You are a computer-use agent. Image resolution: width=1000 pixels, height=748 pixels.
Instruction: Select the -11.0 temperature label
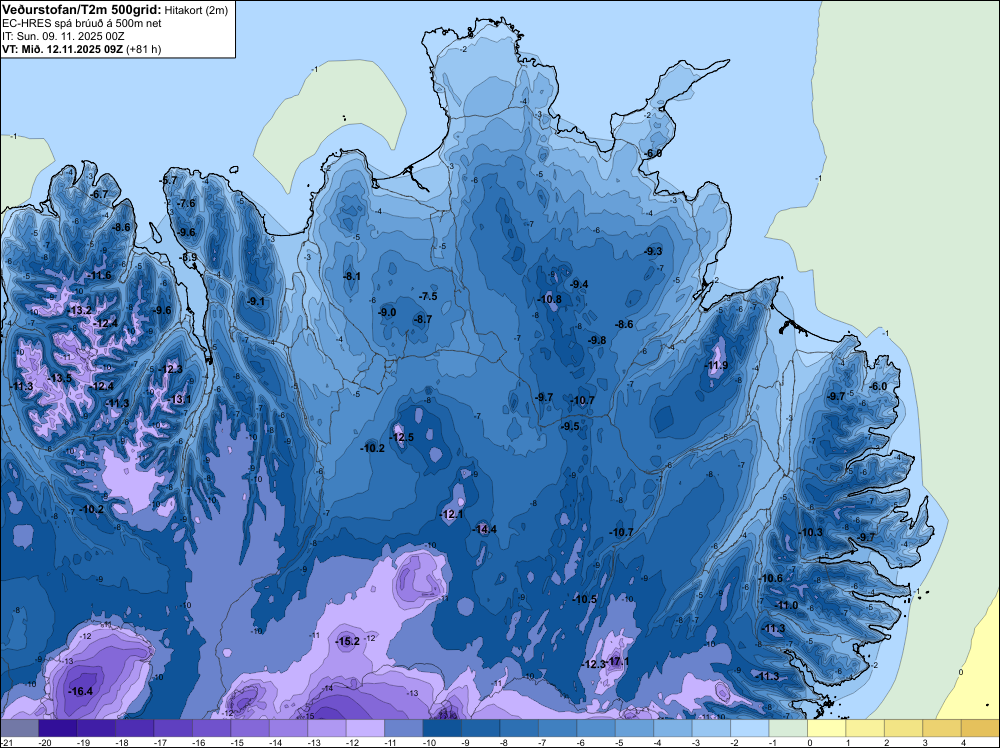(786, 605)
